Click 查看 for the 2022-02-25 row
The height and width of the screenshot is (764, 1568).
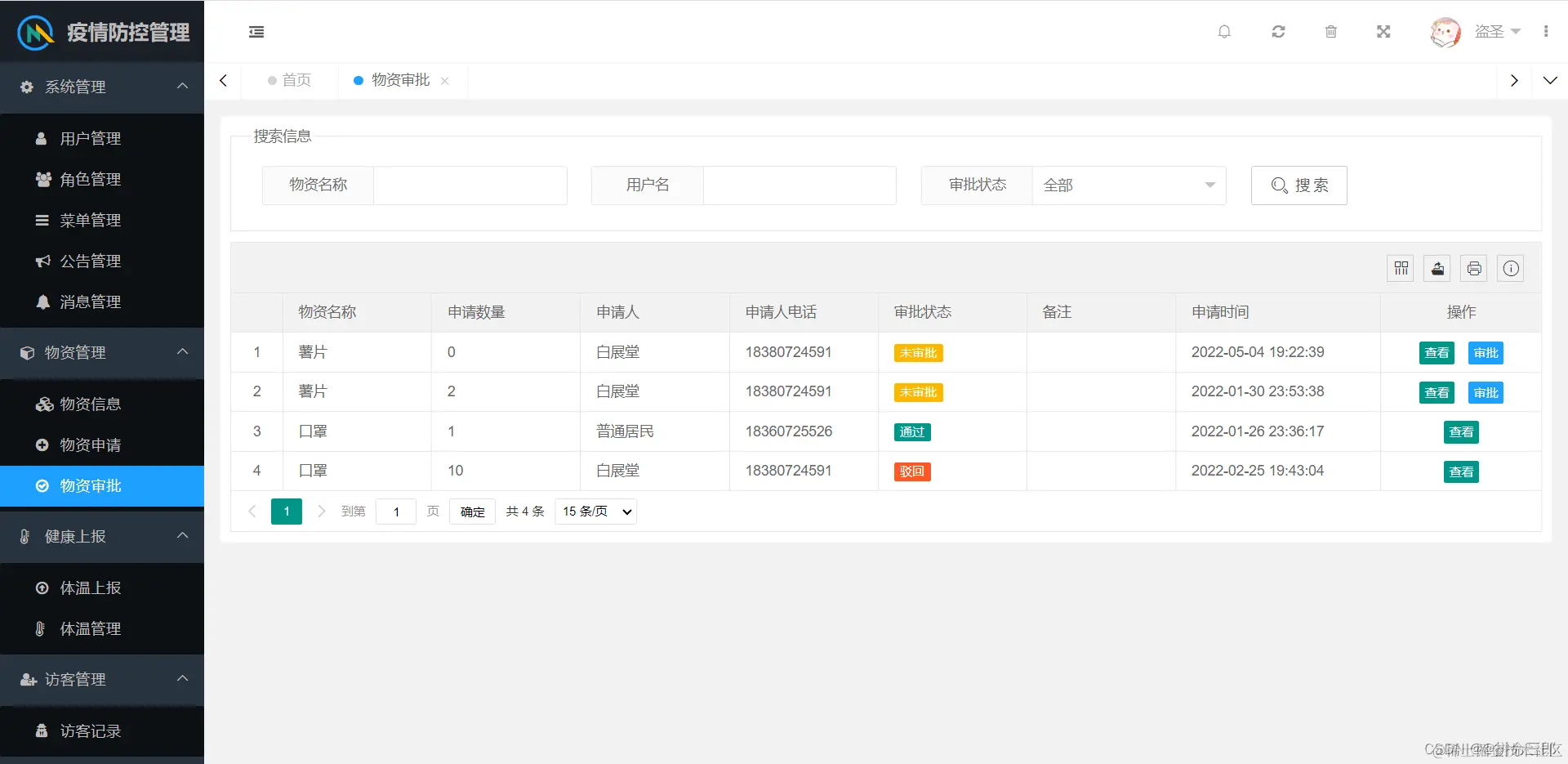[1461, 472]
